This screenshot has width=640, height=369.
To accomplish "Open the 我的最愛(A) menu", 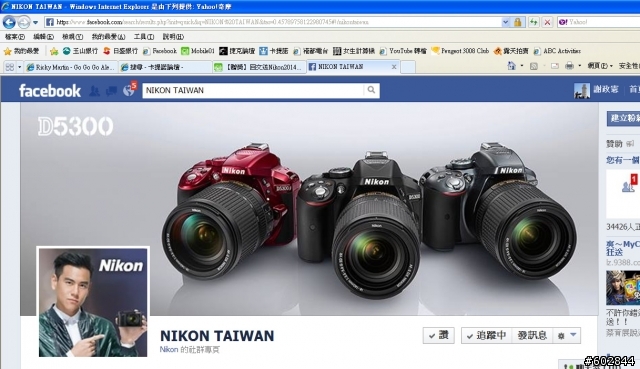I will (108, 37).
